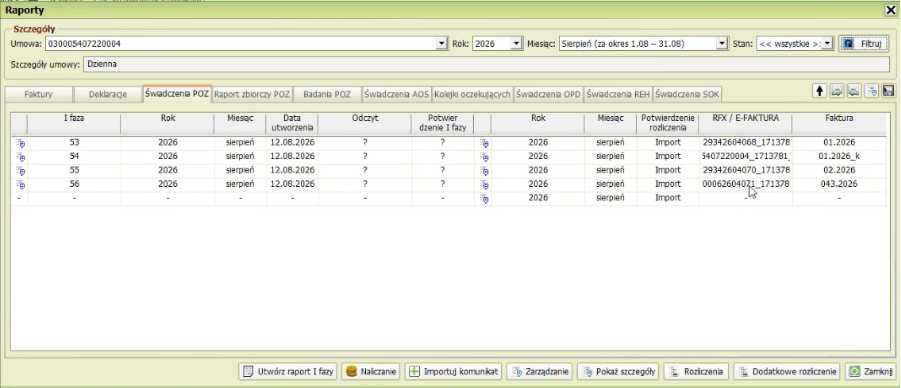Viewport: 901px width, 388px height.
Task: Click the Faktura cell 01.2026
Action: pos(839,143)
